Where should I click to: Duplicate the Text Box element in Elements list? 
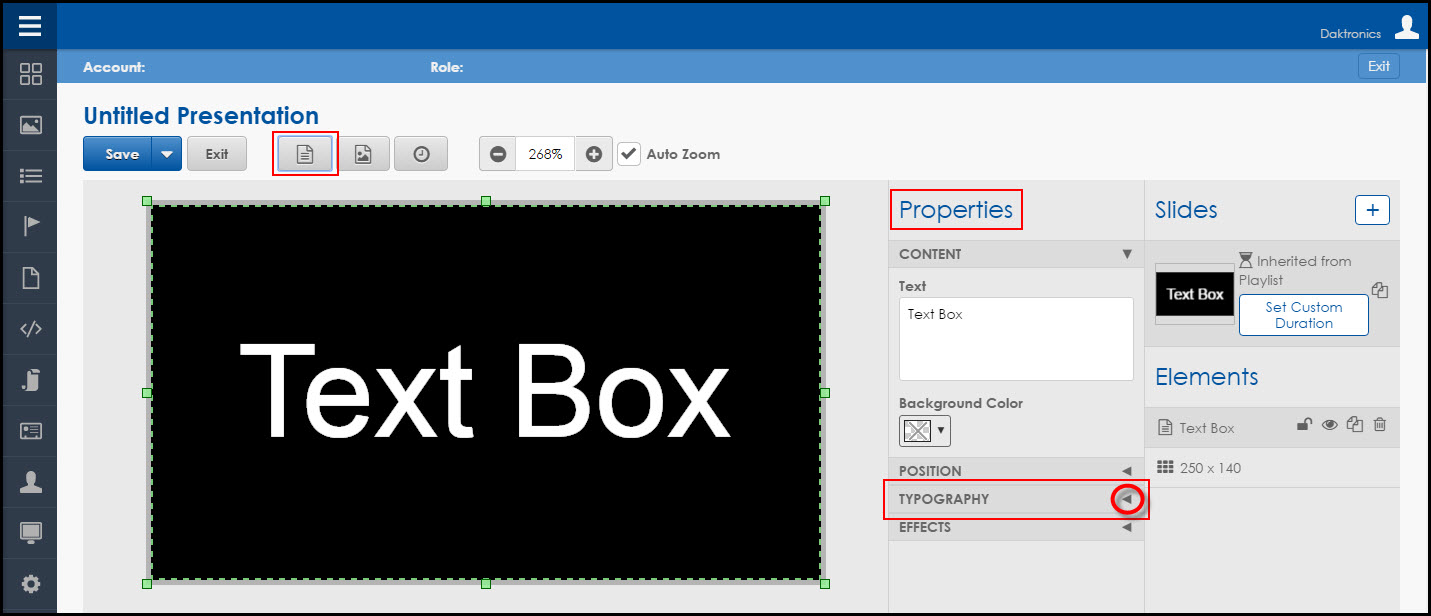pyautogui.click(x=1355, y=425)
